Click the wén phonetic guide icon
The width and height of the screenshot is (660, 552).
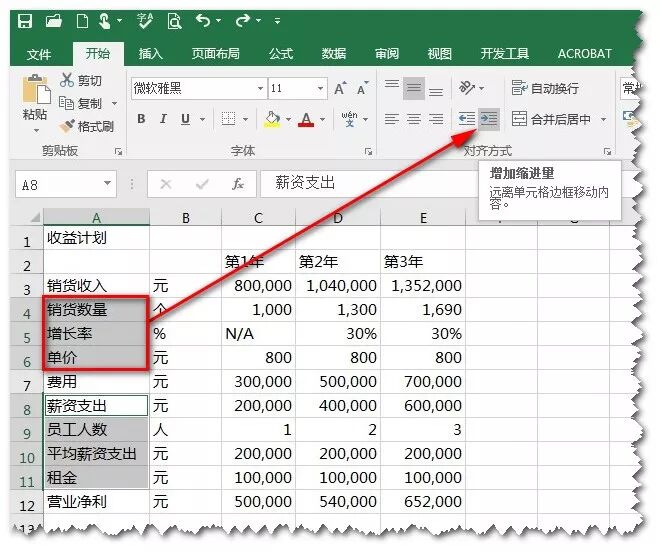pyautogui.click(x=349, y=119)
